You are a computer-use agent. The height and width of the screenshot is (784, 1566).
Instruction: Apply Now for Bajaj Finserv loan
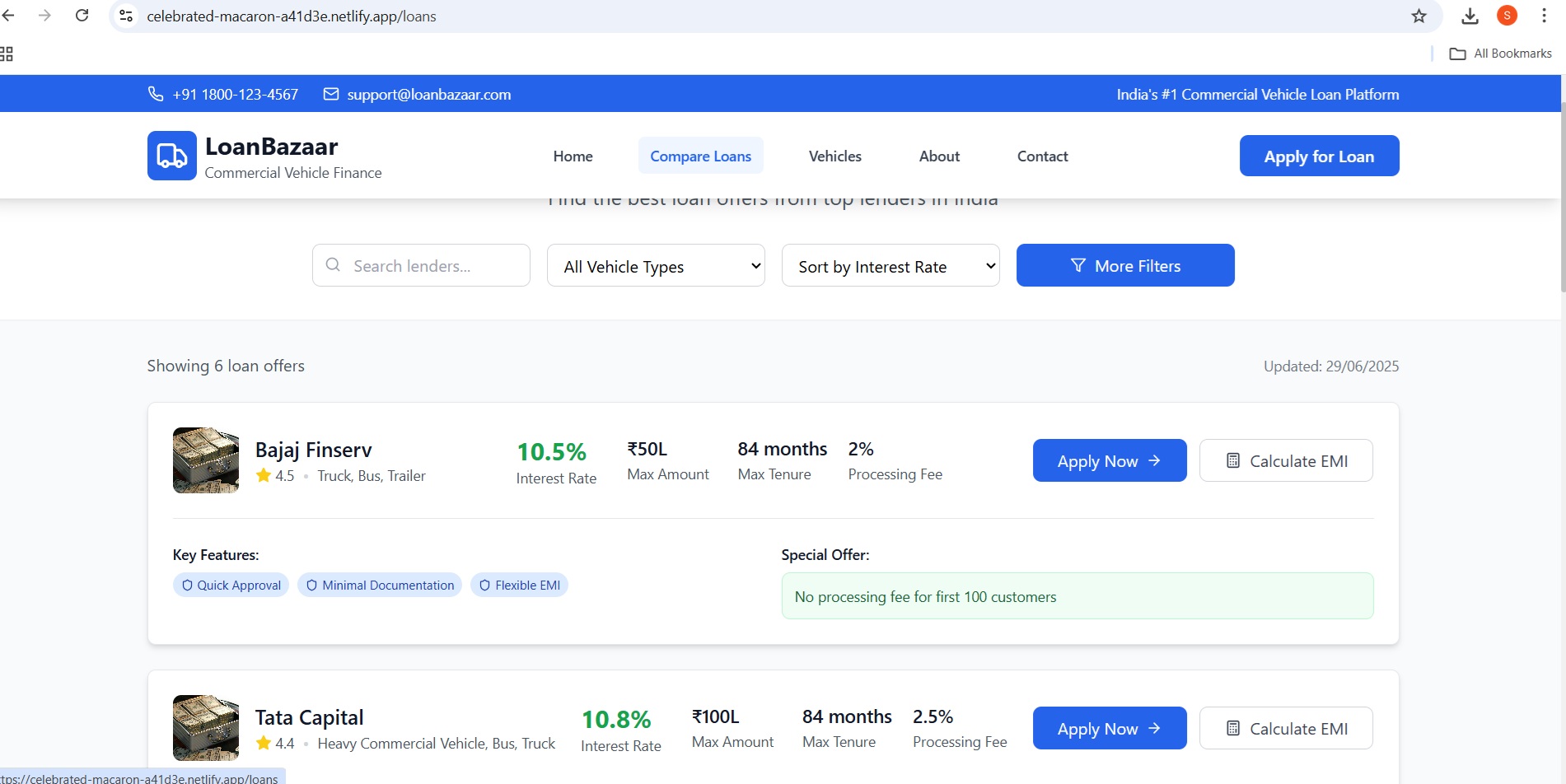[x=1110, y=460]
